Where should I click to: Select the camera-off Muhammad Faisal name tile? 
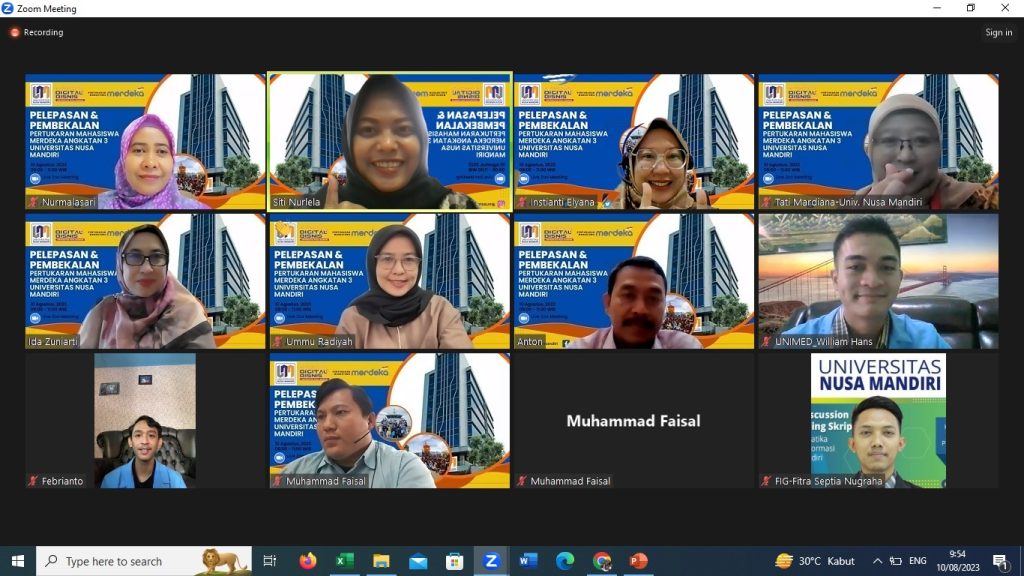[x=634, y=421]
